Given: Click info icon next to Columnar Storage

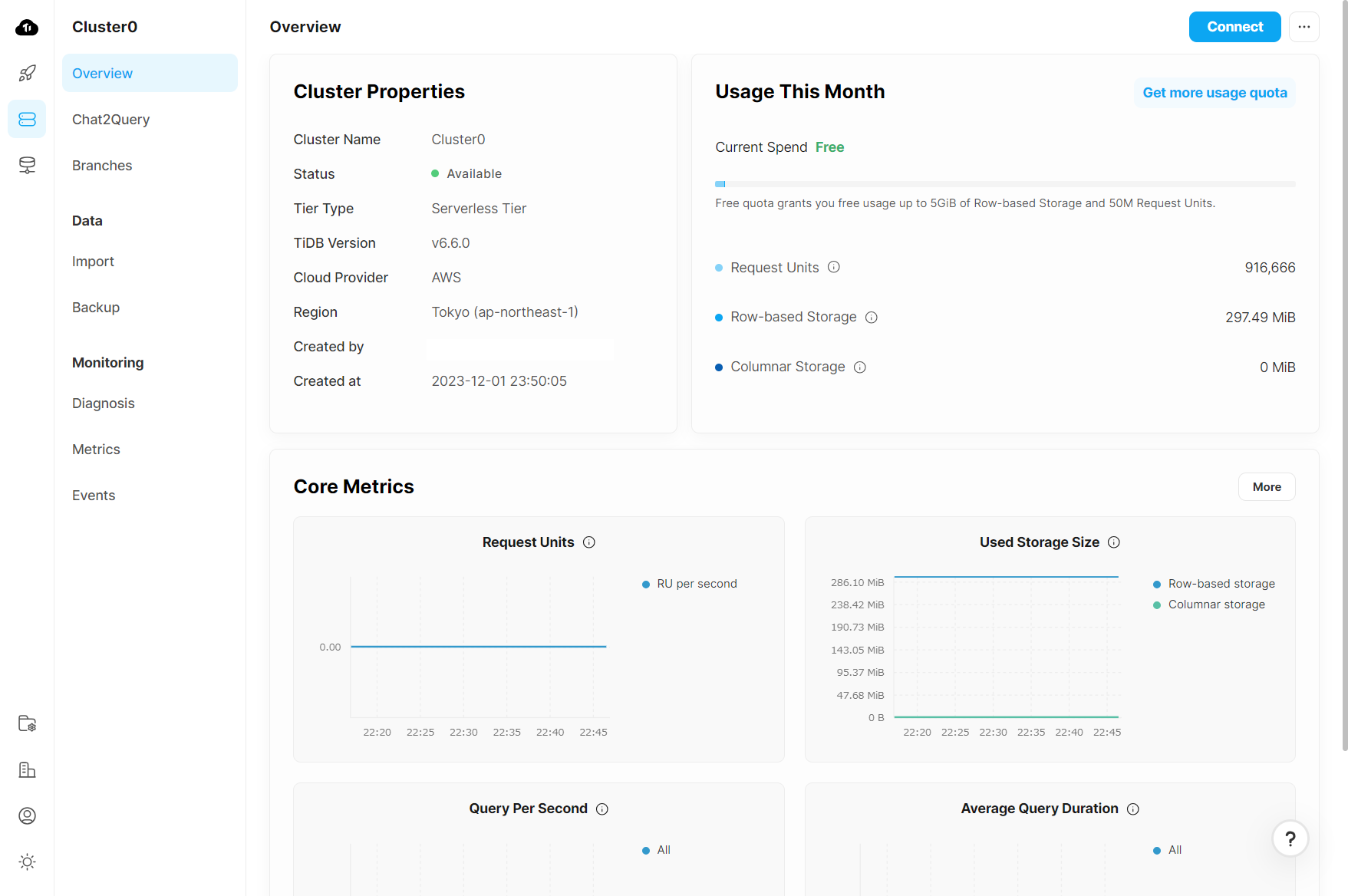Looking at the screenshot, I should coord(860,367).
